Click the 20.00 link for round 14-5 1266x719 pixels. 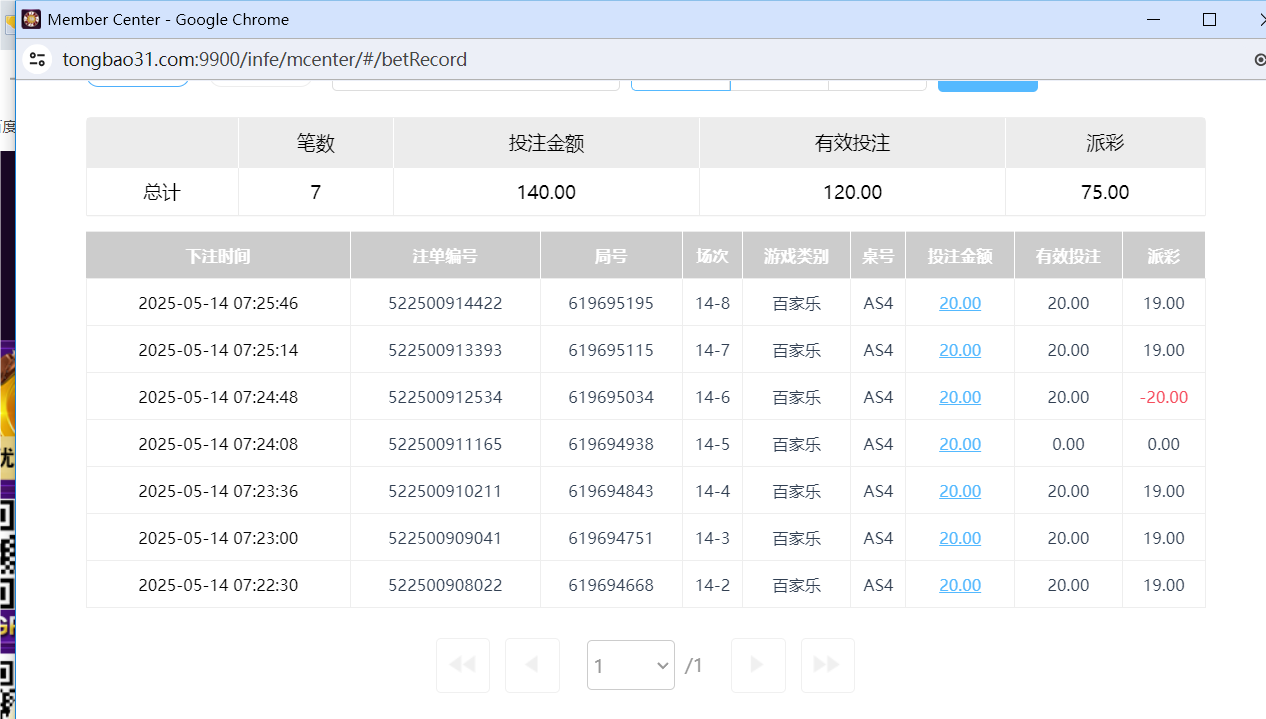coord(959,443)
